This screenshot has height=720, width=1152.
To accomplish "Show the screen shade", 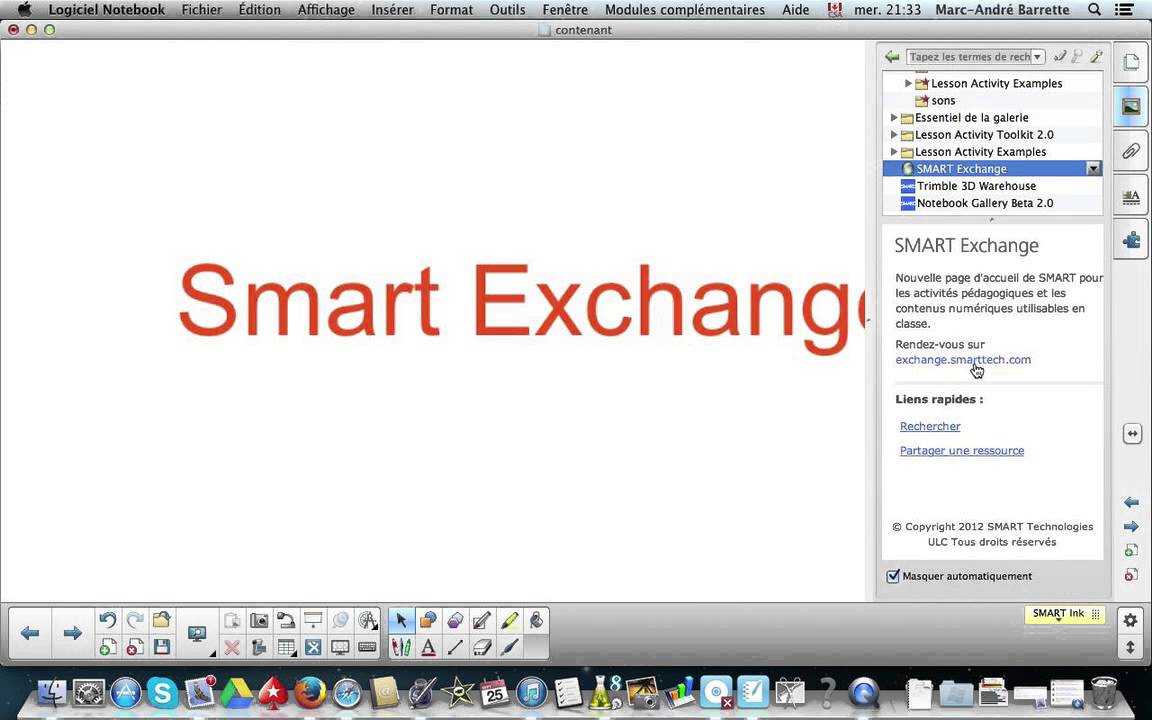I will coord(313,620).
